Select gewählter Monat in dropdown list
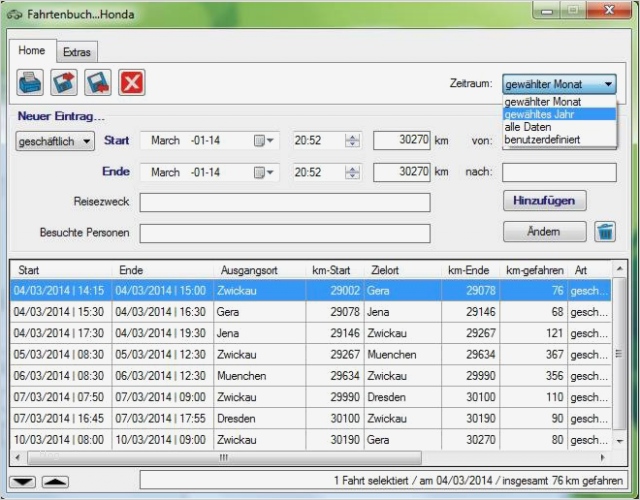 pyautogui.click(x=559, y=102)
